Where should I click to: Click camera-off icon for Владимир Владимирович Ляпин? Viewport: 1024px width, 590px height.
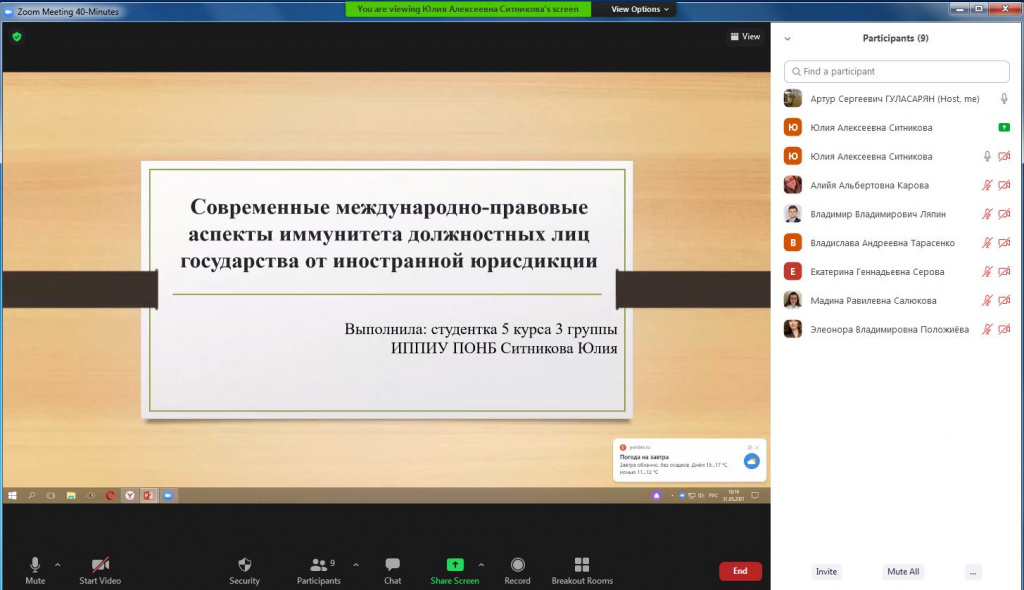pos(1004,214)
